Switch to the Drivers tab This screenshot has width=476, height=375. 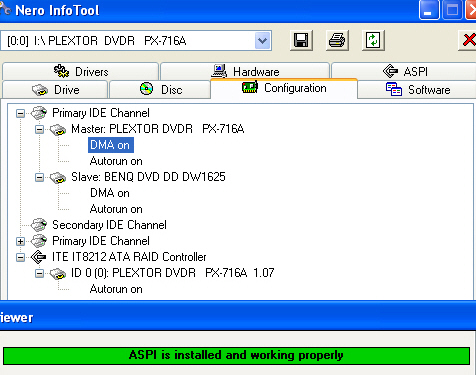click(80, 71)
